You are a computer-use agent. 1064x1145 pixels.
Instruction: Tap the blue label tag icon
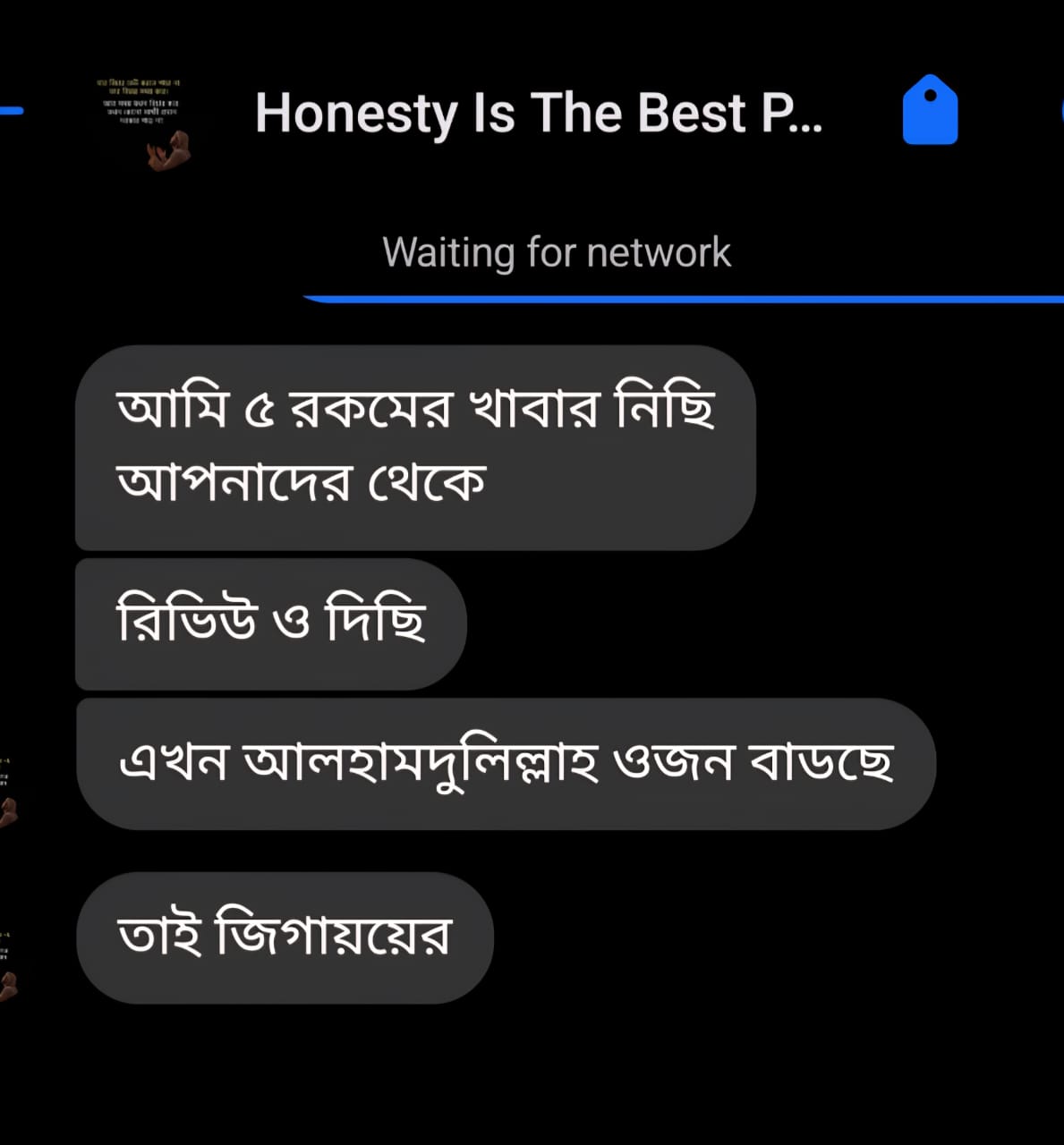click(x=930, y=110)
